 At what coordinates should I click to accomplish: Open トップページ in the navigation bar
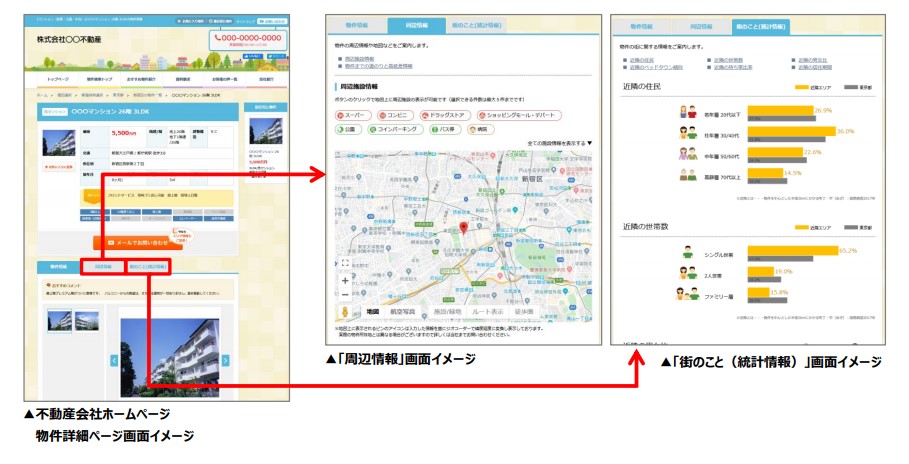pyautogui.click(x=58, y=79)
